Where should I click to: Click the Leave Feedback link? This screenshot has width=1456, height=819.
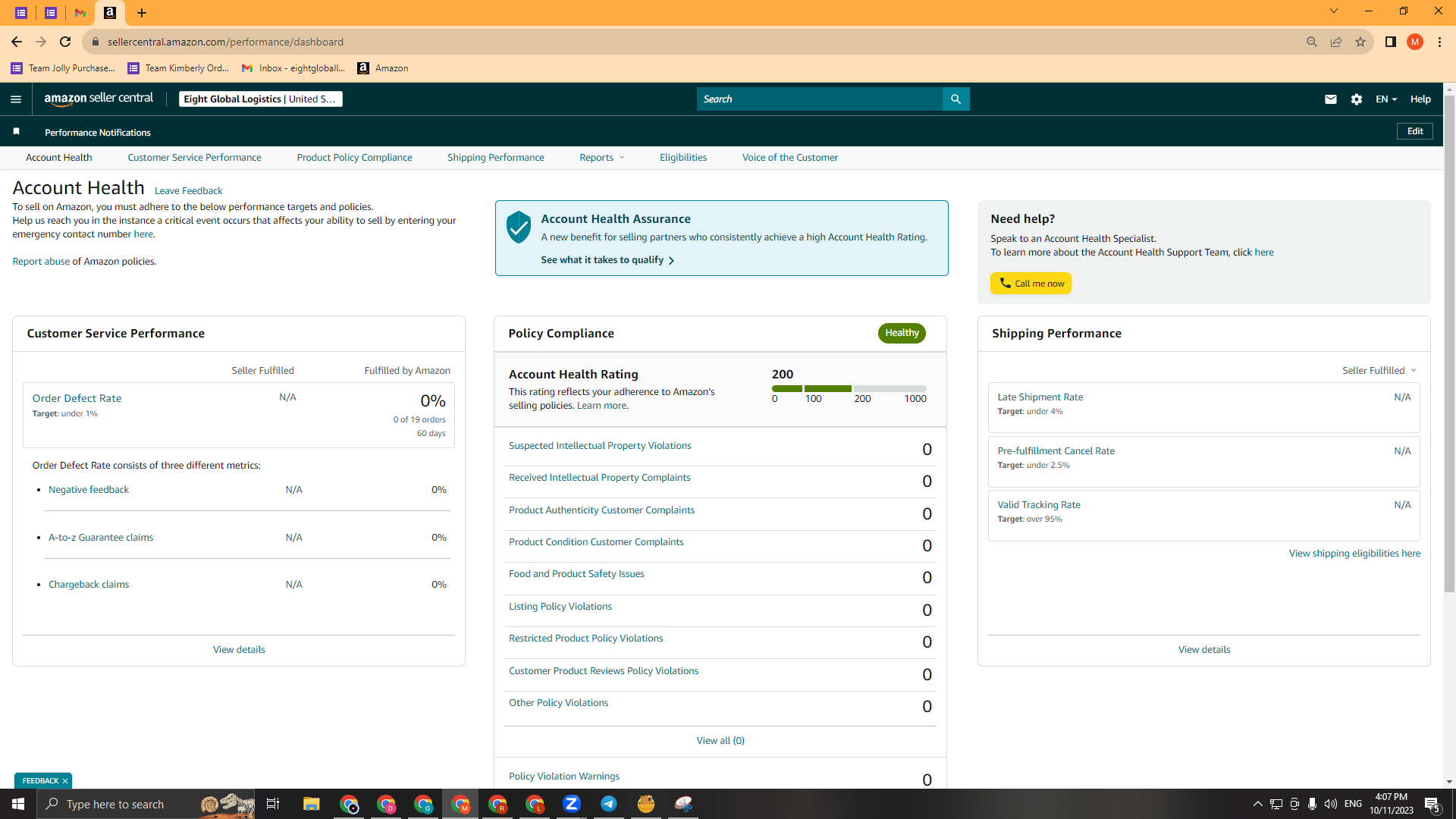point(188,191)
